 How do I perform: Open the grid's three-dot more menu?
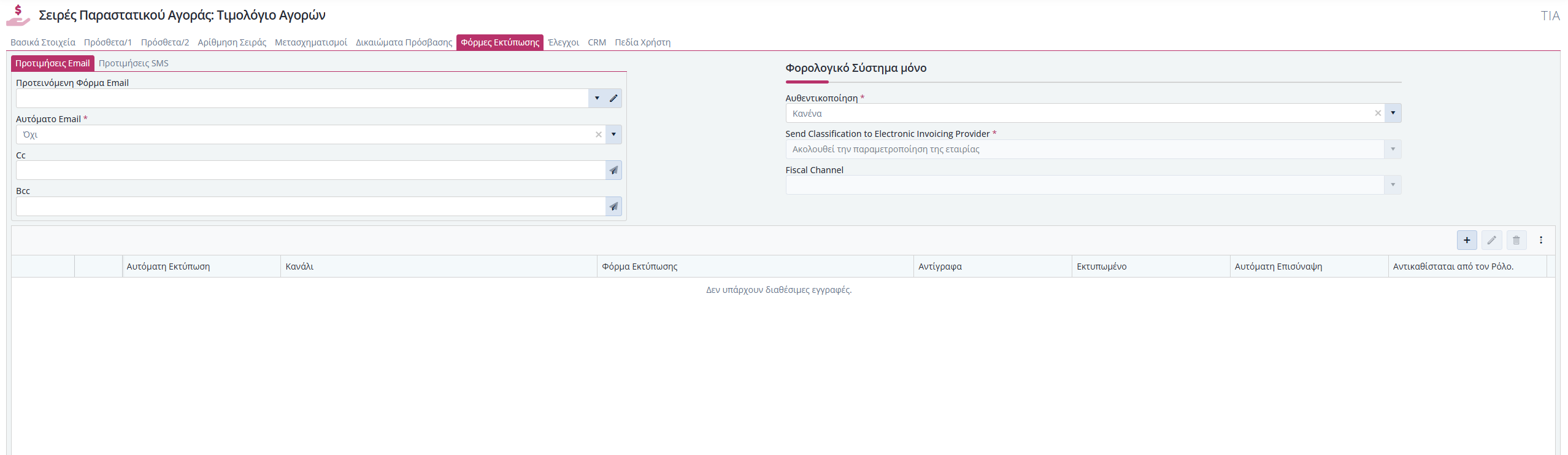pos(1541,240)
